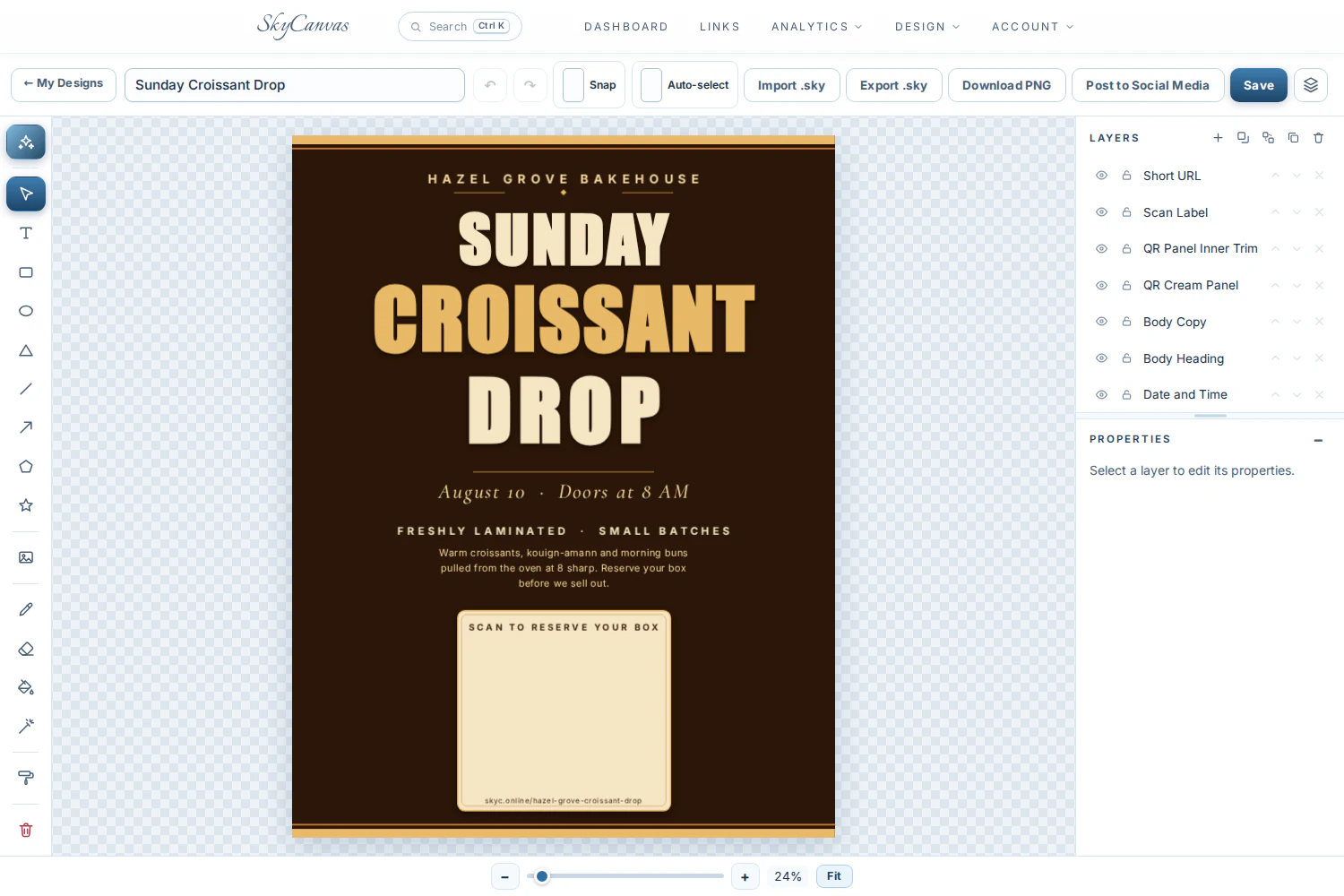Click Post to Social Media button
The width and height of the screenshot is (1344, 896).
coord(1148,85)
